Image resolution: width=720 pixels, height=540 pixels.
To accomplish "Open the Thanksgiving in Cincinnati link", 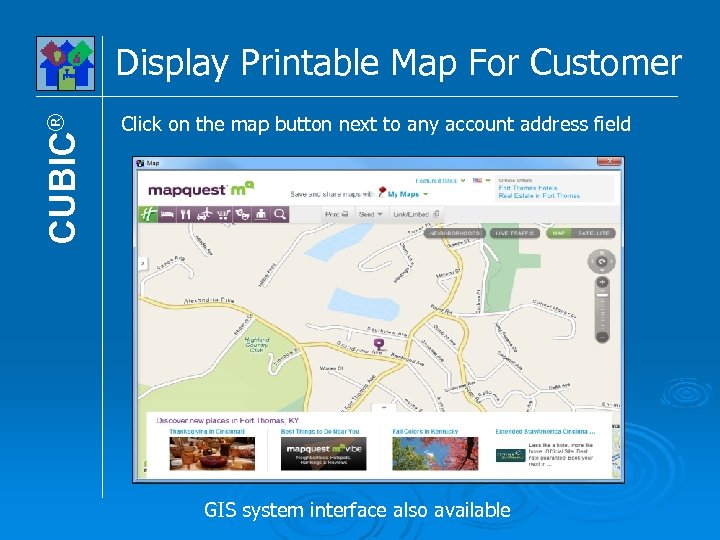I will click(207, 432).
